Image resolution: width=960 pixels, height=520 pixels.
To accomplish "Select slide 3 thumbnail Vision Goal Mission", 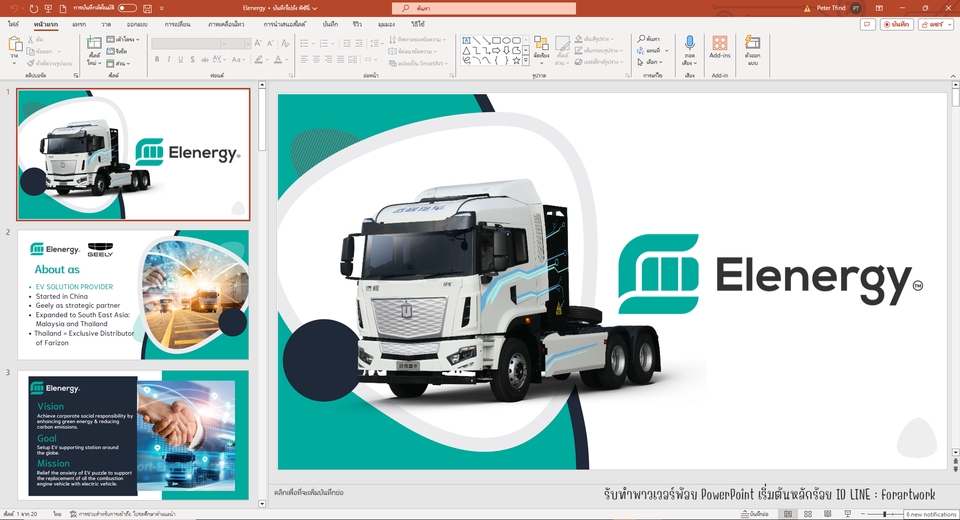I will pos(133,435).
